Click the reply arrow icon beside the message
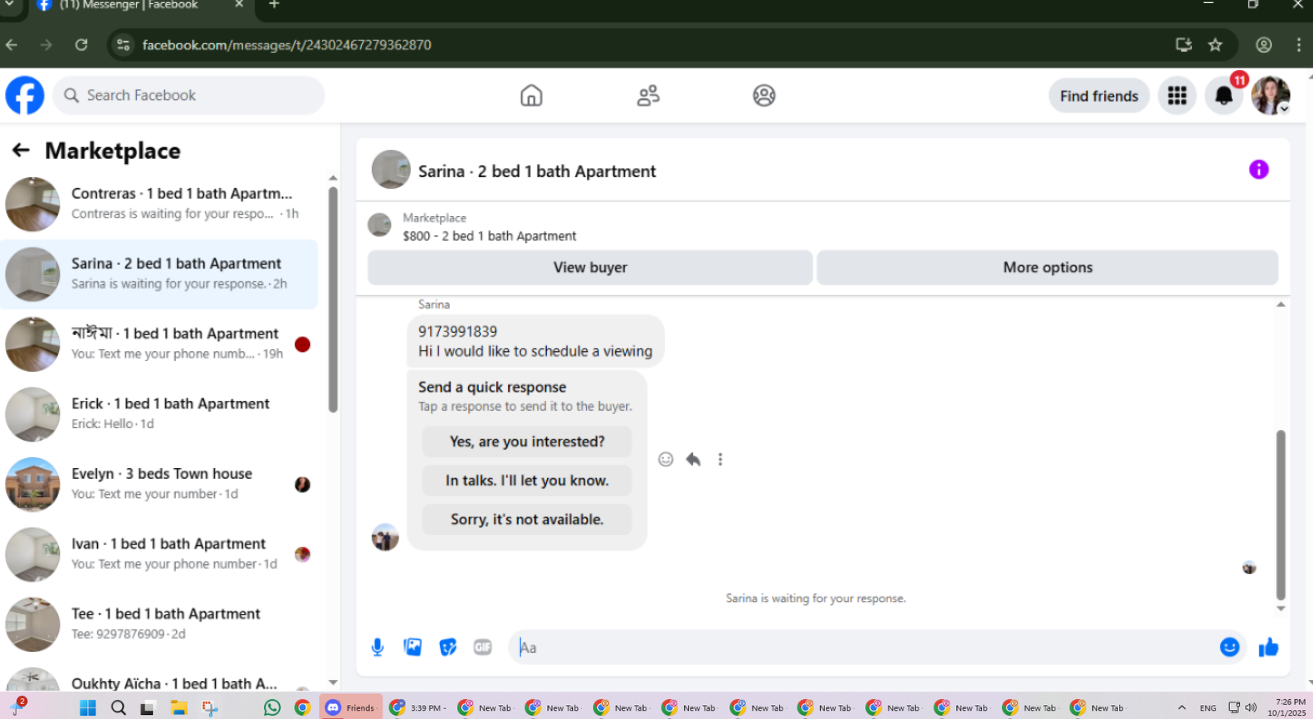 pyautogui.click(x=693, y=459)
